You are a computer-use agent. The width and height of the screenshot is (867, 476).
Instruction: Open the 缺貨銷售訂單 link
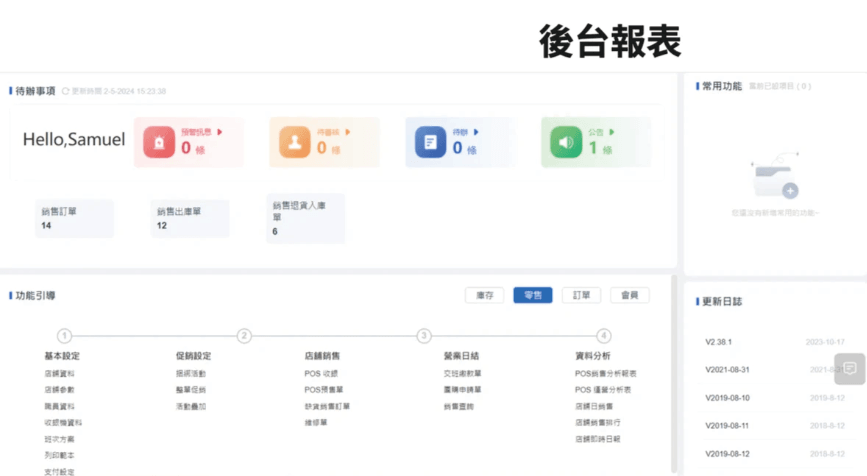point(327,406)
